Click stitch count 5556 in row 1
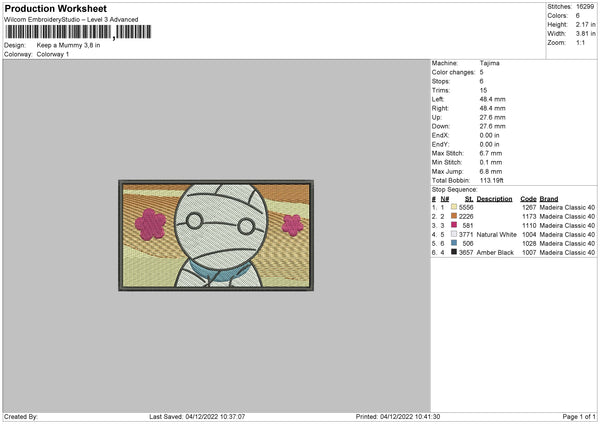Image resolution: width=600 pixels, height=424 pixels. (x=466, y=207)
